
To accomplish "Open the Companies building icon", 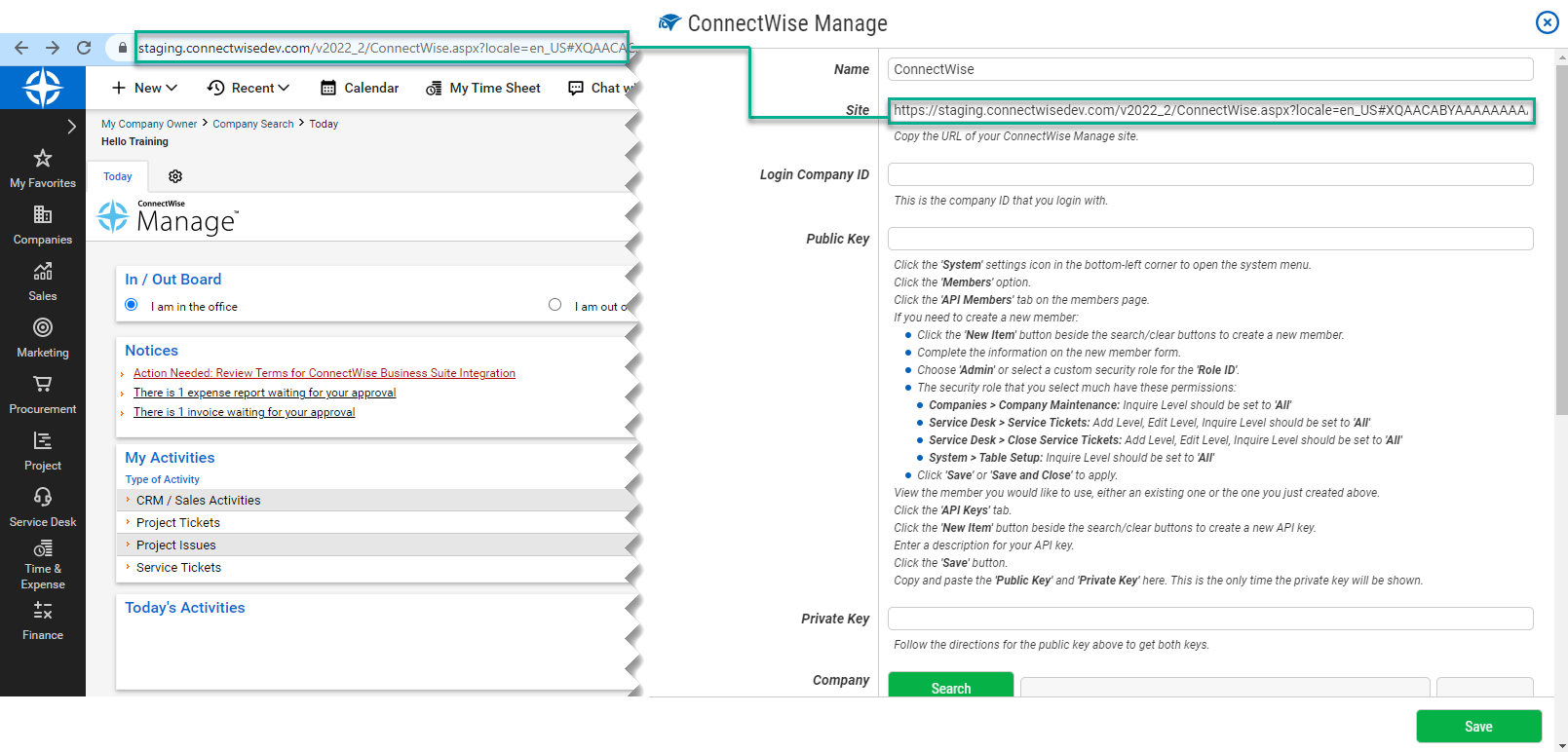I will [43, 214].
